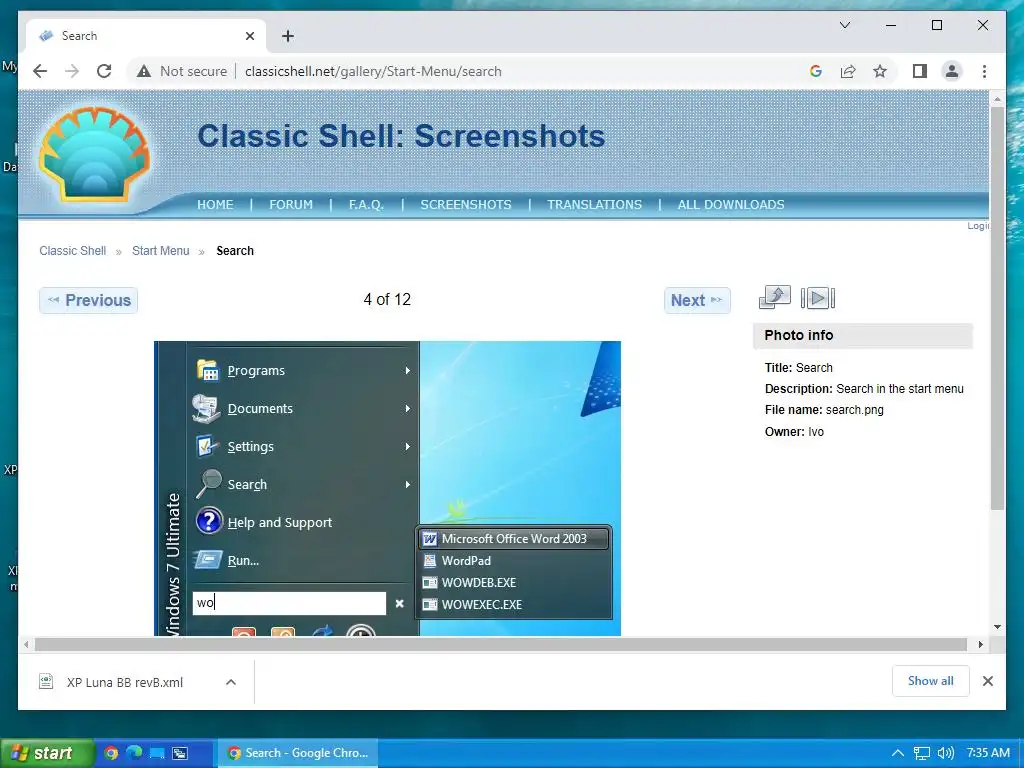1024x768 pixels.
Task: Expand the download item options chevron
Action: 231,682
